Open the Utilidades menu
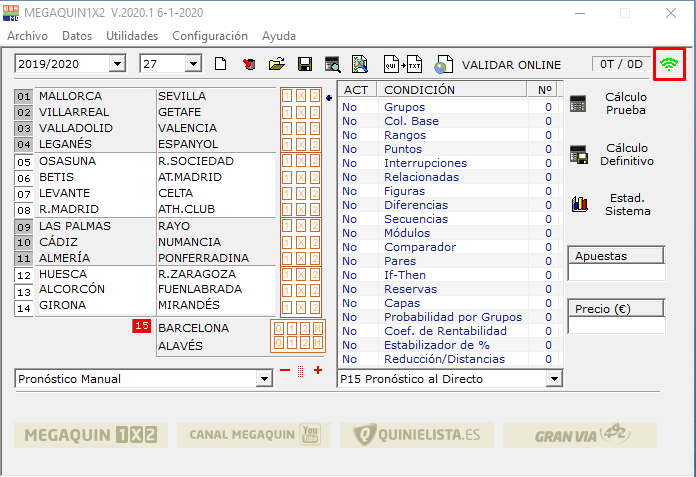The height and width of the screenshot is (477, 696). 132,36
